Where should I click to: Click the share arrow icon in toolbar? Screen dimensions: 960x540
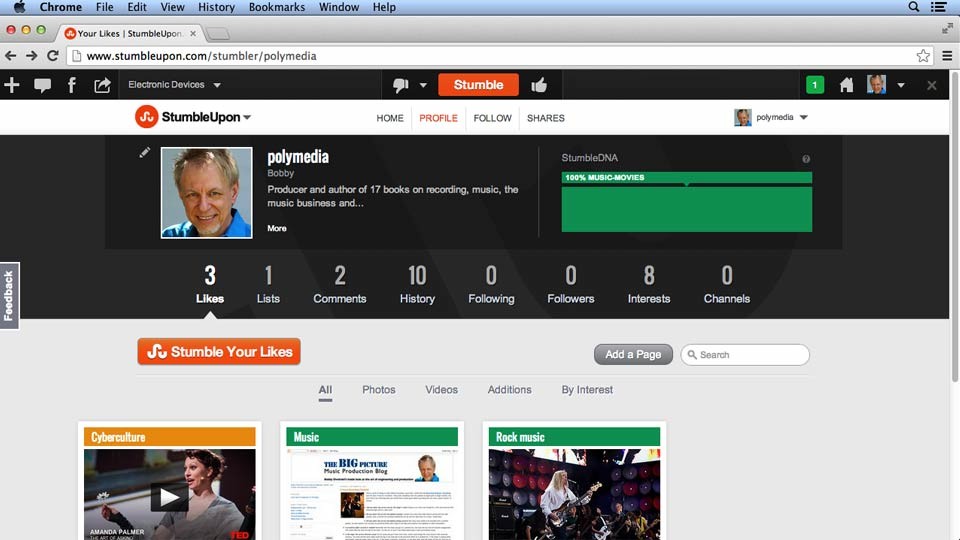[102, 85]
